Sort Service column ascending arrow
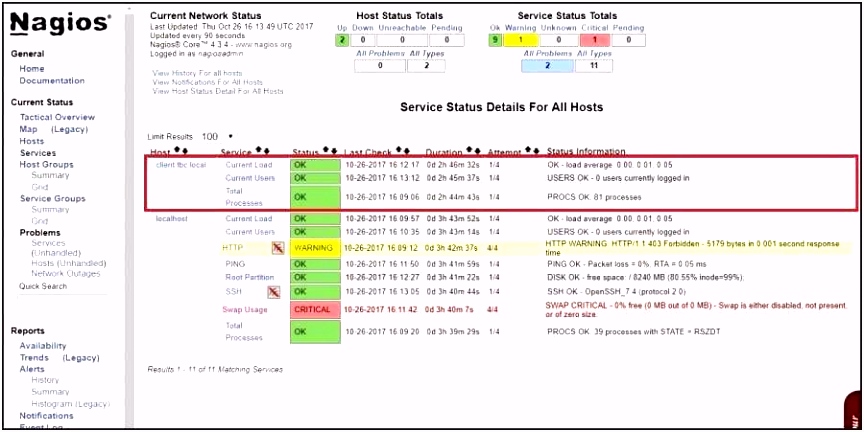 259,150
